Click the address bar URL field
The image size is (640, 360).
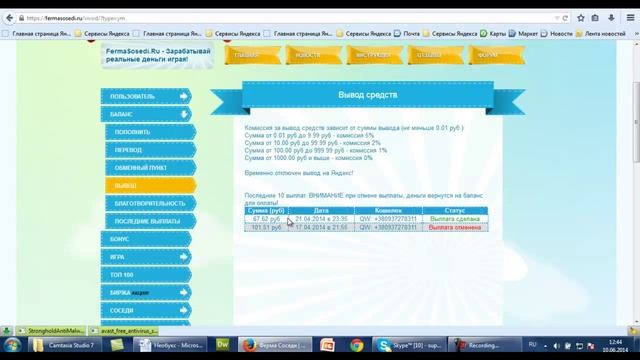[286, 18]
